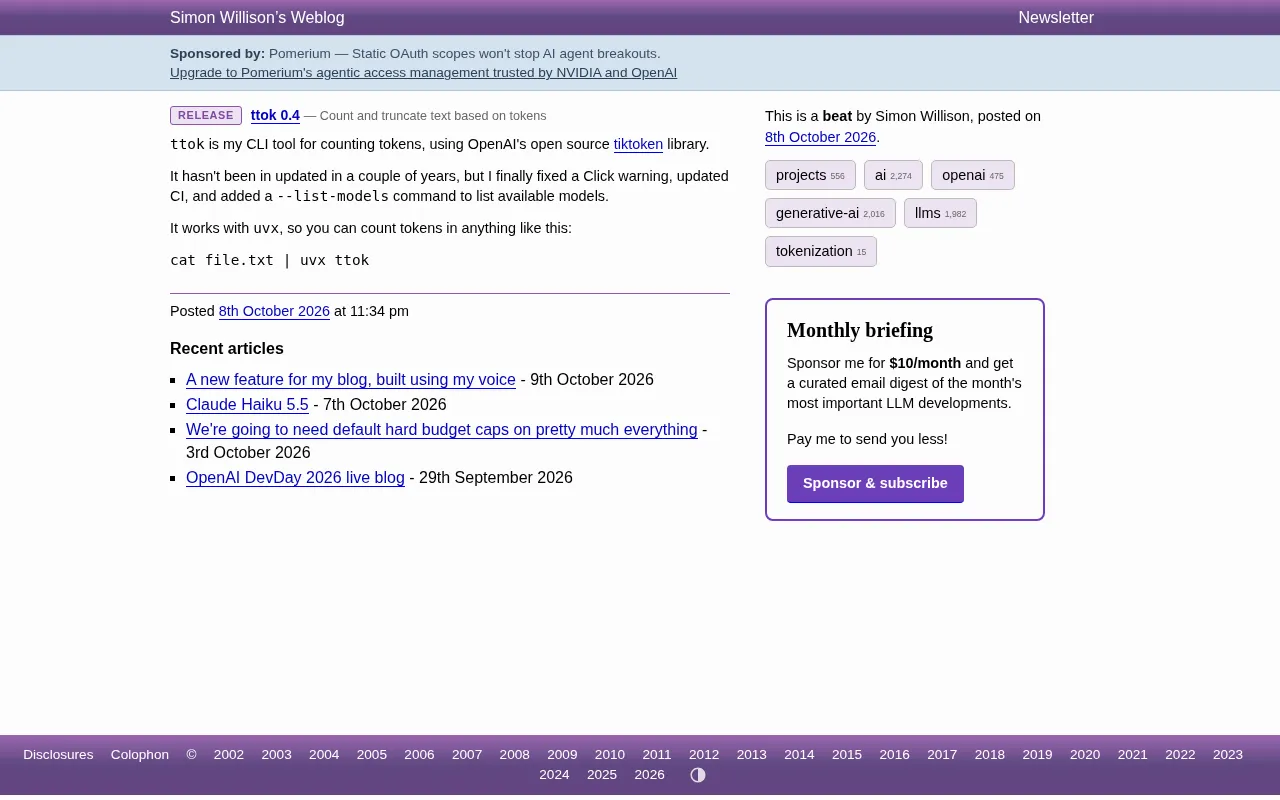Viewport: 1280px width, 800px height.
Task: Browse the 2002 archive in footer
Action: (x=229, y=755)
